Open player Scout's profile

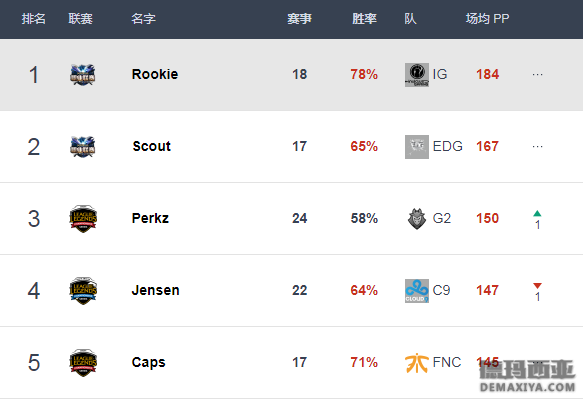tap(152, 146)
